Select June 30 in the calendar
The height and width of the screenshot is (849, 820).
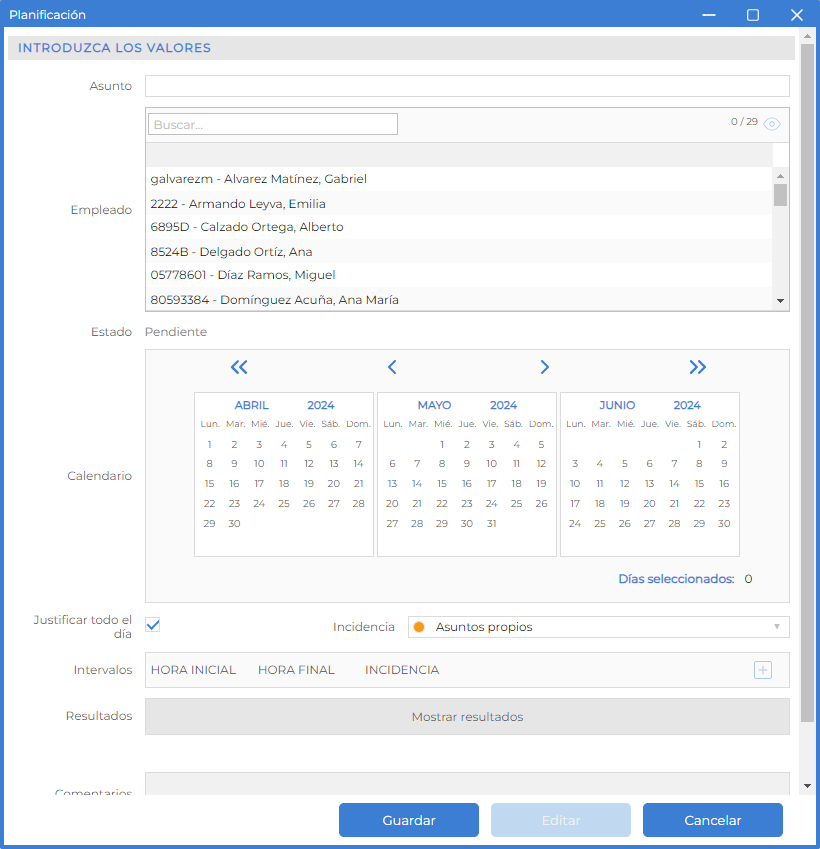tap(724, 524)
